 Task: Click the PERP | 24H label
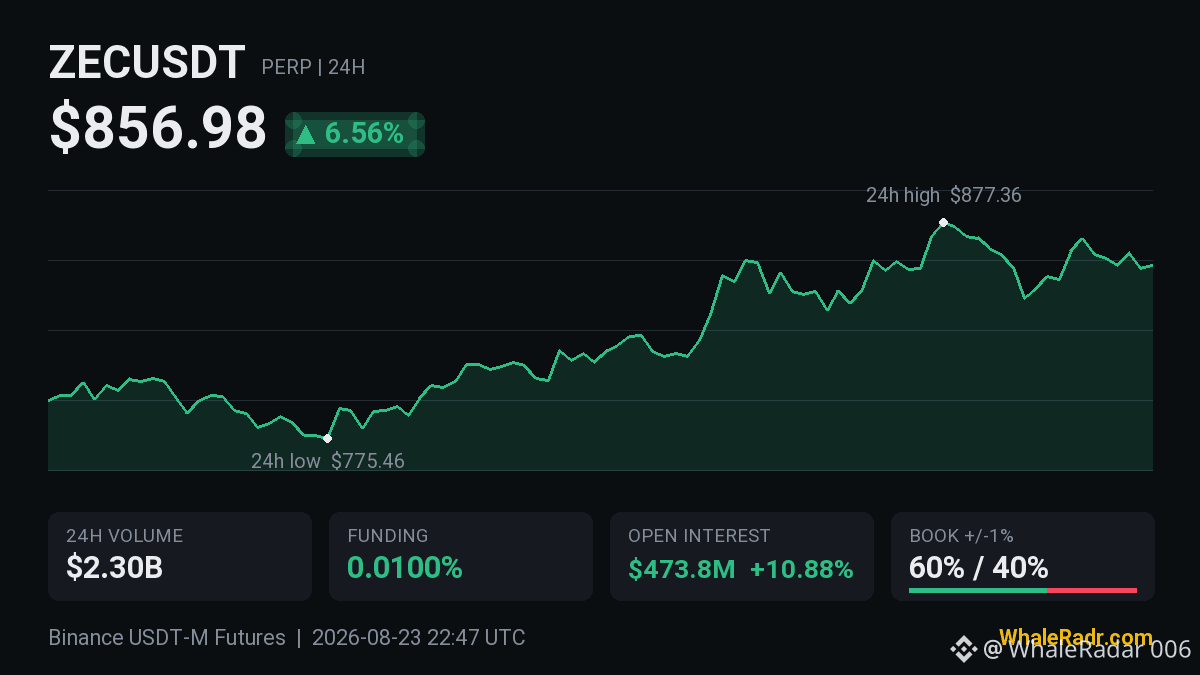point(313,68)
